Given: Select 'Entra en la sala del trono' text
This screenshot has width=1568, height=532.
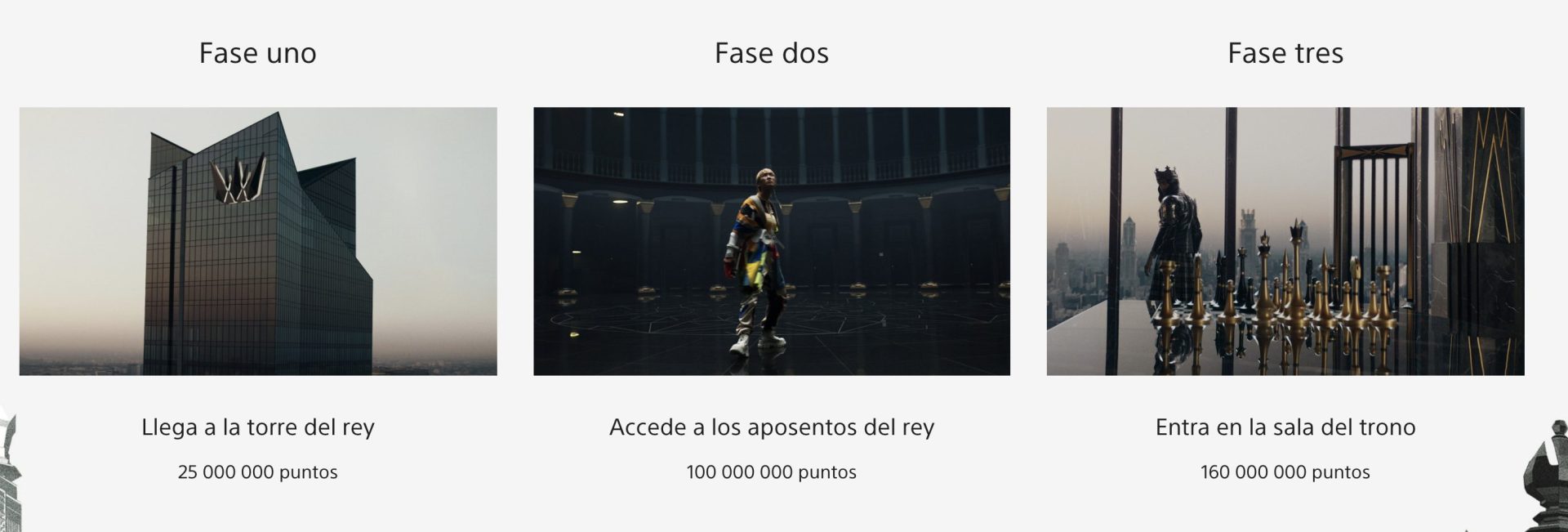Looking at the screenshot, I should click(x=1285, y=427).
